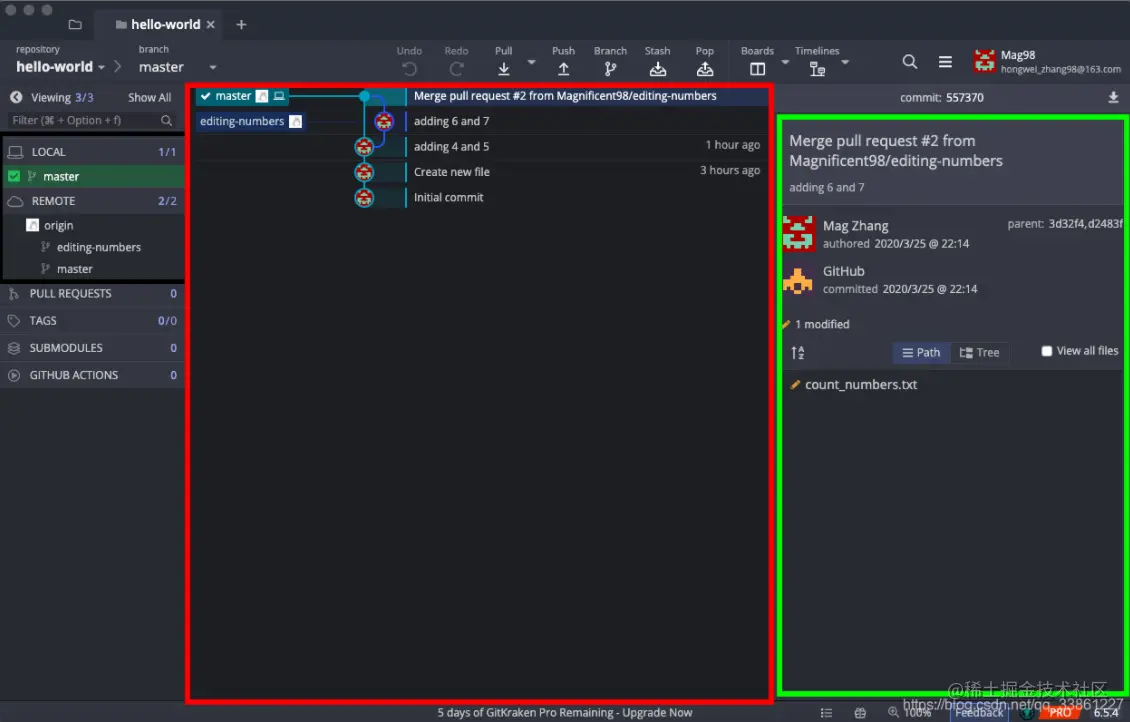Image resolution: width=1130 pixels, height=722 pixels.
Task: Collapse the REMOTE section
Action: pyautogui.click(x=92, y=201)
